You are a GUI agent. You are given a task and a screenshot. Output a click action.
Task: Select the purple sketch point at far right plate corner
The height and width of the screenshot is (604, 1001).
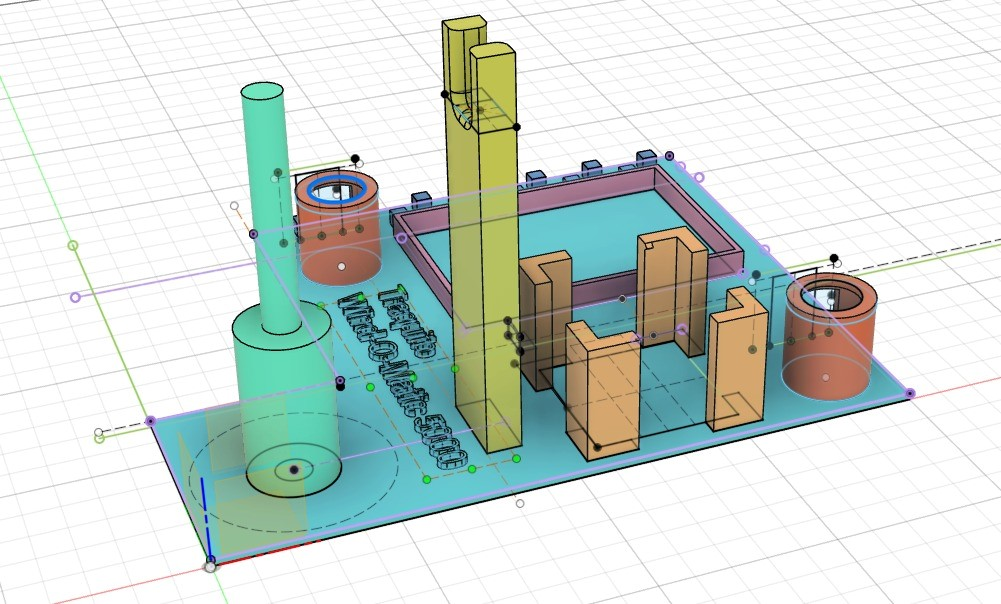(909, 395)
